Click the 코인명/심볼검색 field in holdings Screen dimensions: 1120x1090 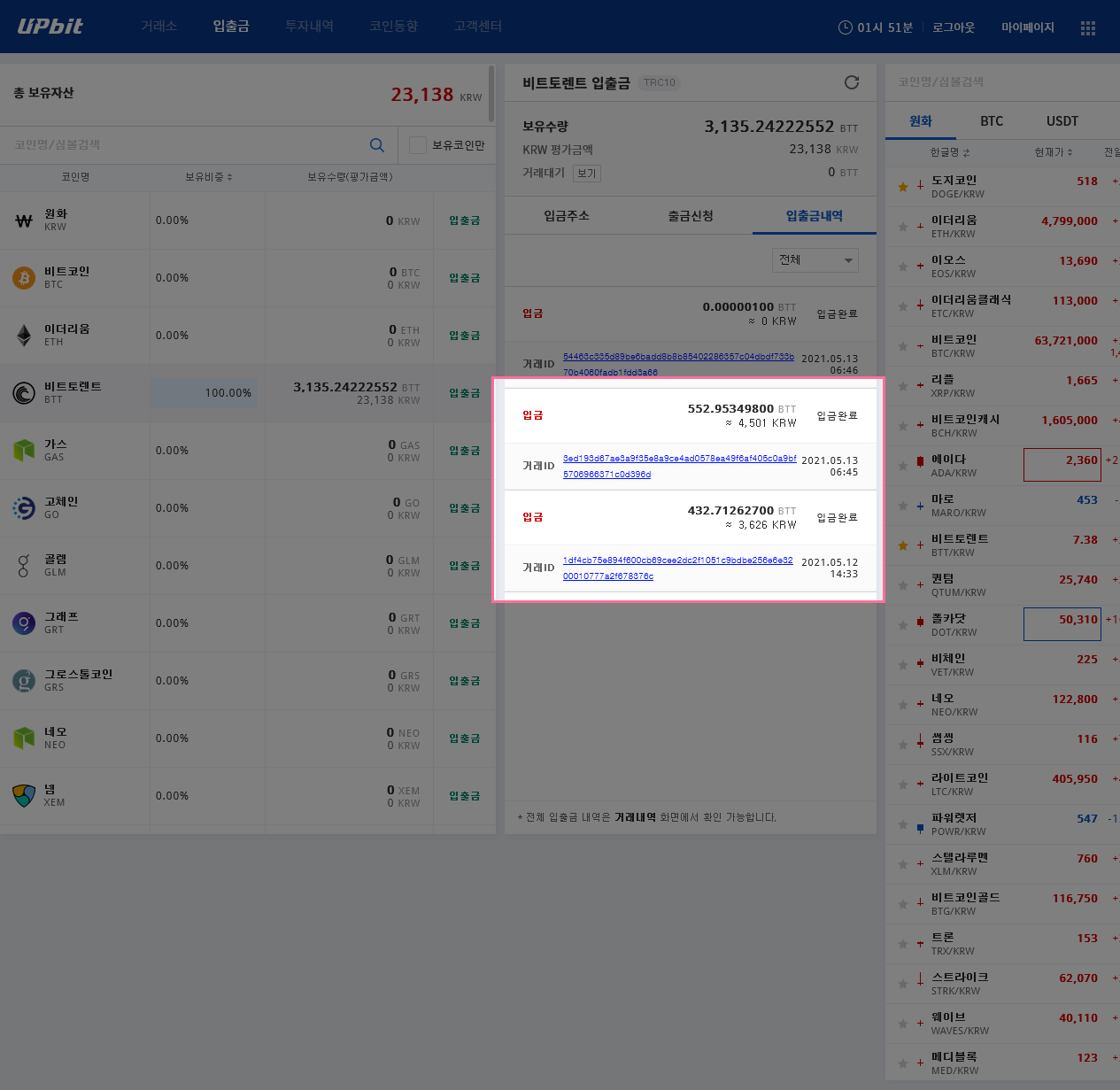click(186, 145)
